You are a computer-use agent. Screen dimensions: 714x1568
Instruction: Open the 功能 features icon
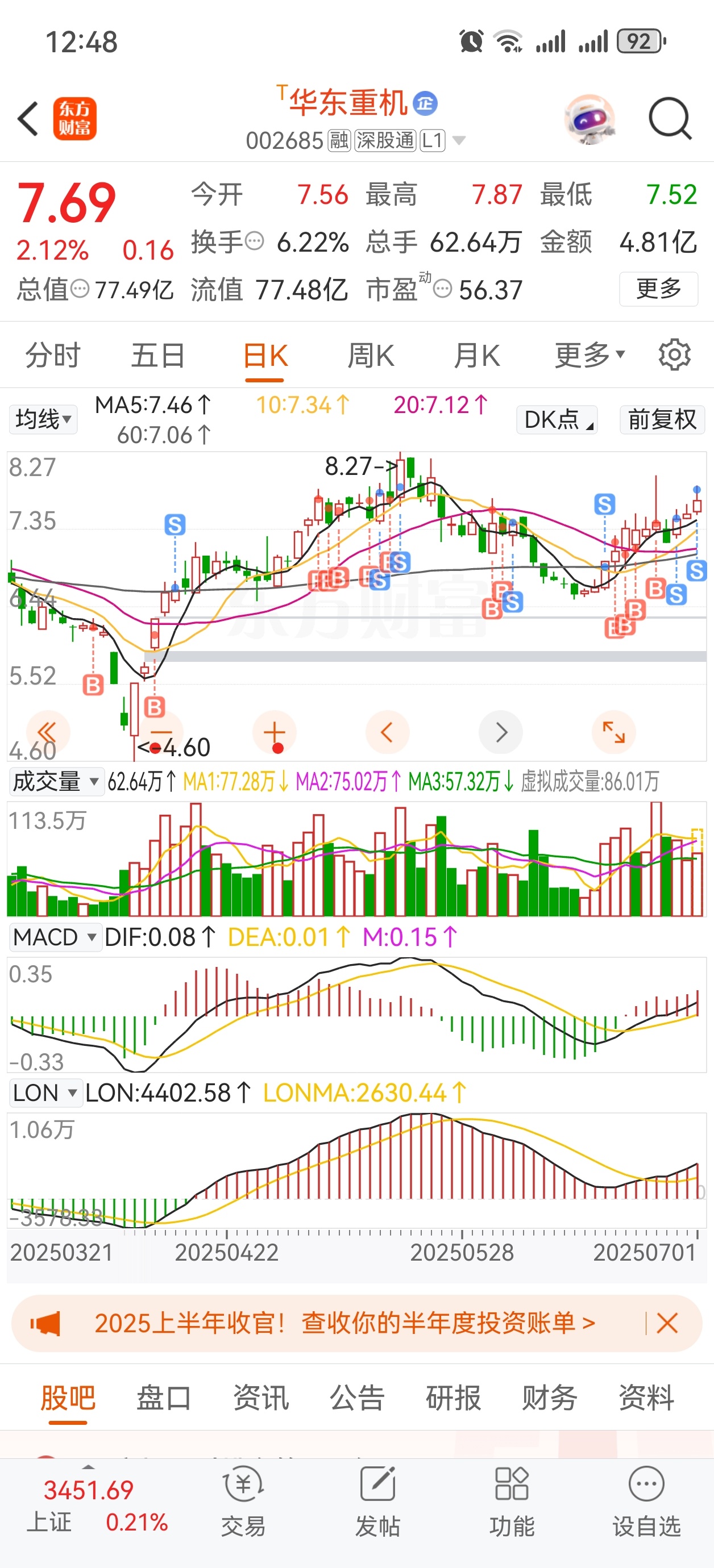512,1502
